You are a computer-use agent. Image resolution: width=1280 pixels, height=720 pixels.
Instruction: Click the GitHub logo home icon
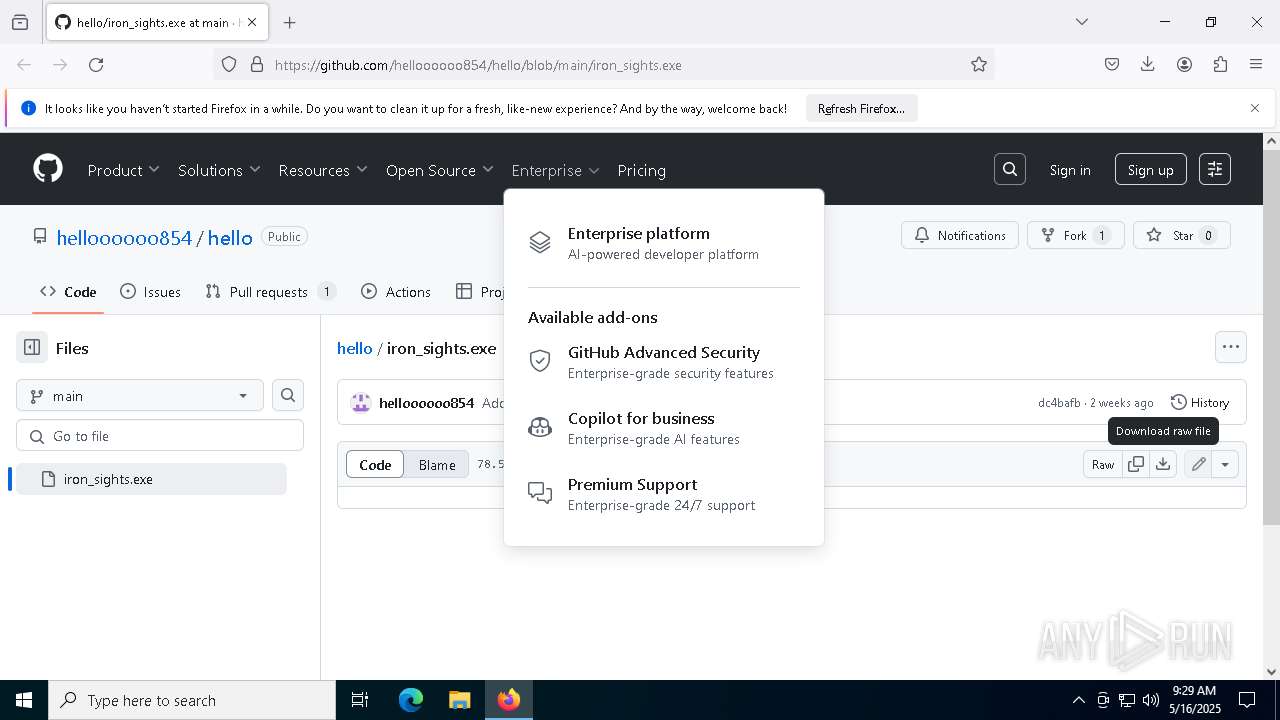(x=48, y=169)
